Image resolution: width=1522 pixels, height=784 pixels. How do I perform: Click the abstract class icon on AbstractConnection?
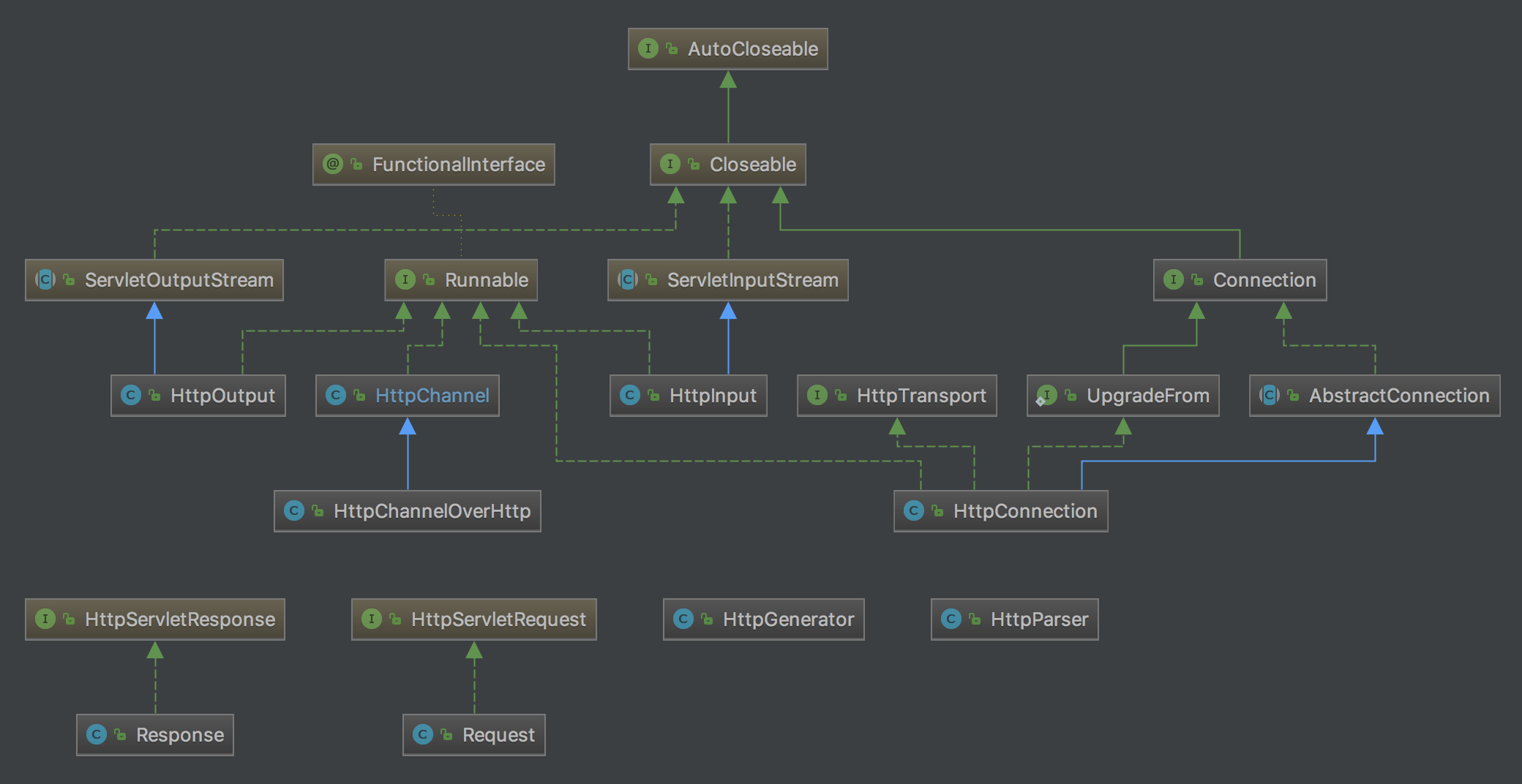[1270, 396]
